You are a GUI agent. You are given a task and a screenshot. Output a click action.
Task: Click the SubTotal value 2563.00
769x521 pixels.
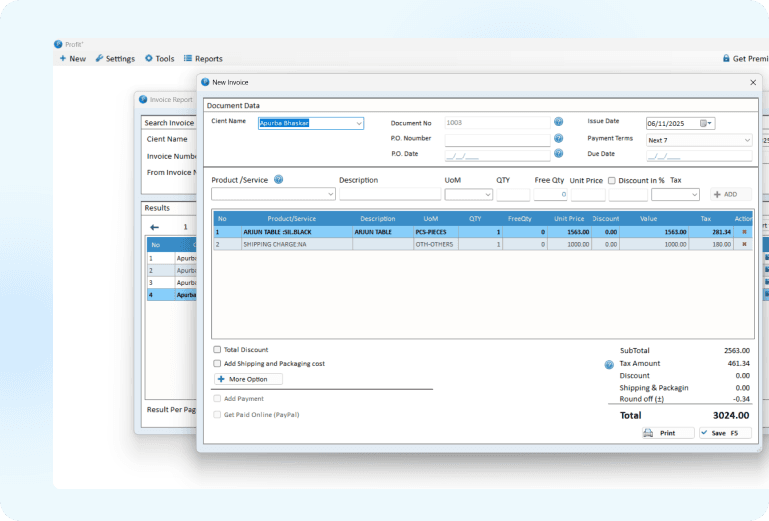coord(737,350)
